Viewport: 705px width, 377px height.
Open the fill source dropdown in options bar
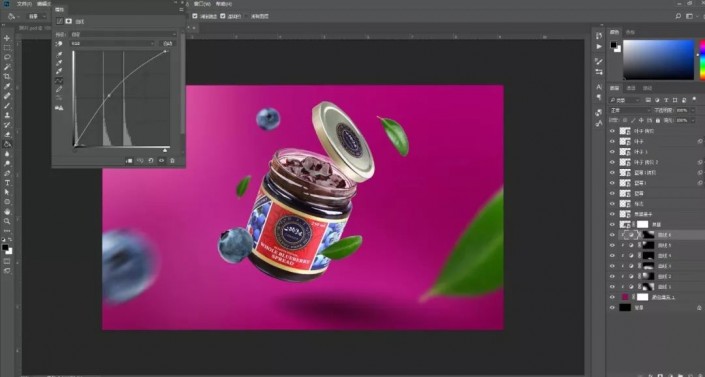(x=37, y=16)
